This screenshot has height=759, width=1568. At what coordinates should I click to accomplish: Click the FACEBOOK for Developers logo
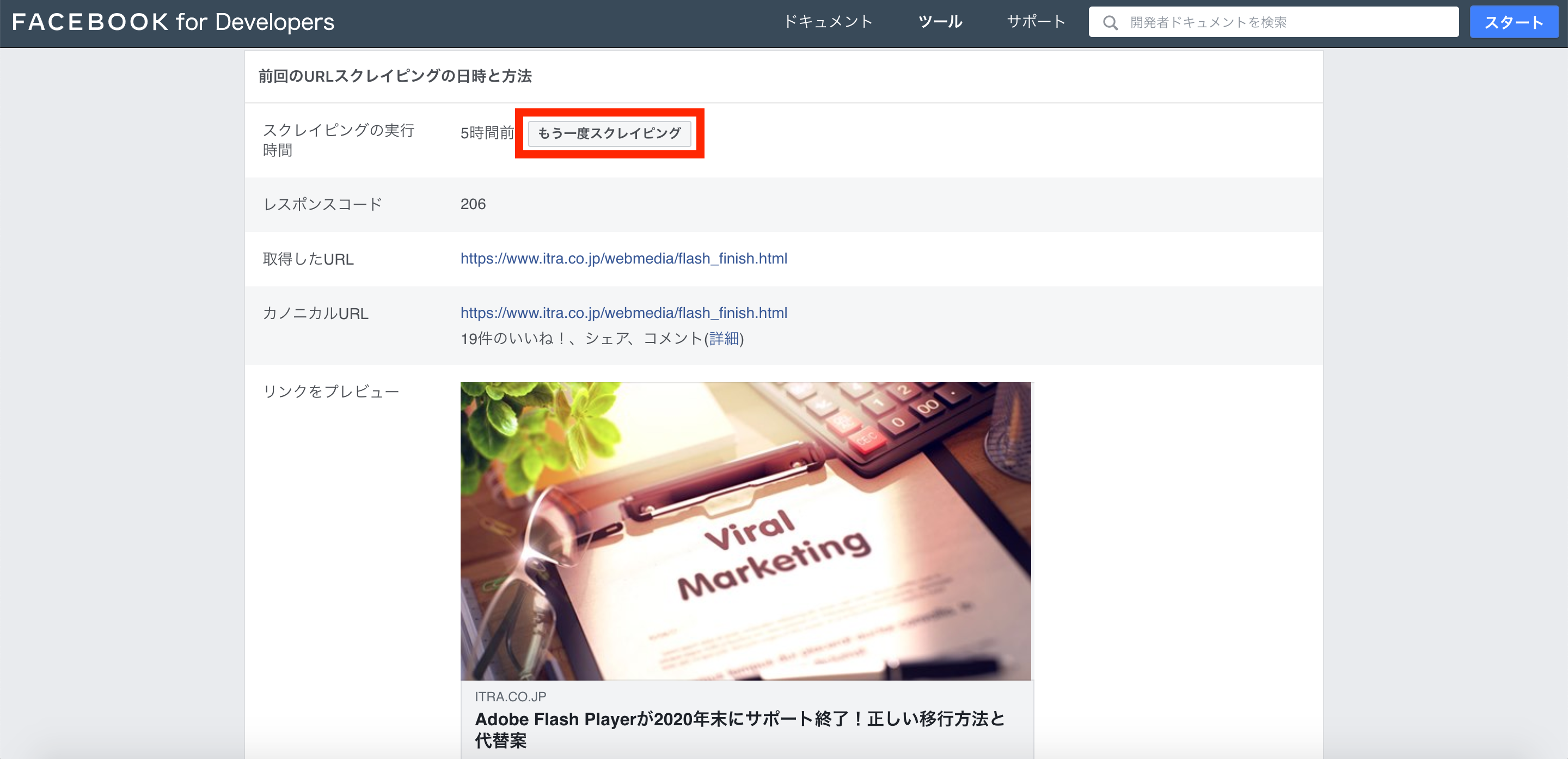(x=173, y=22)
